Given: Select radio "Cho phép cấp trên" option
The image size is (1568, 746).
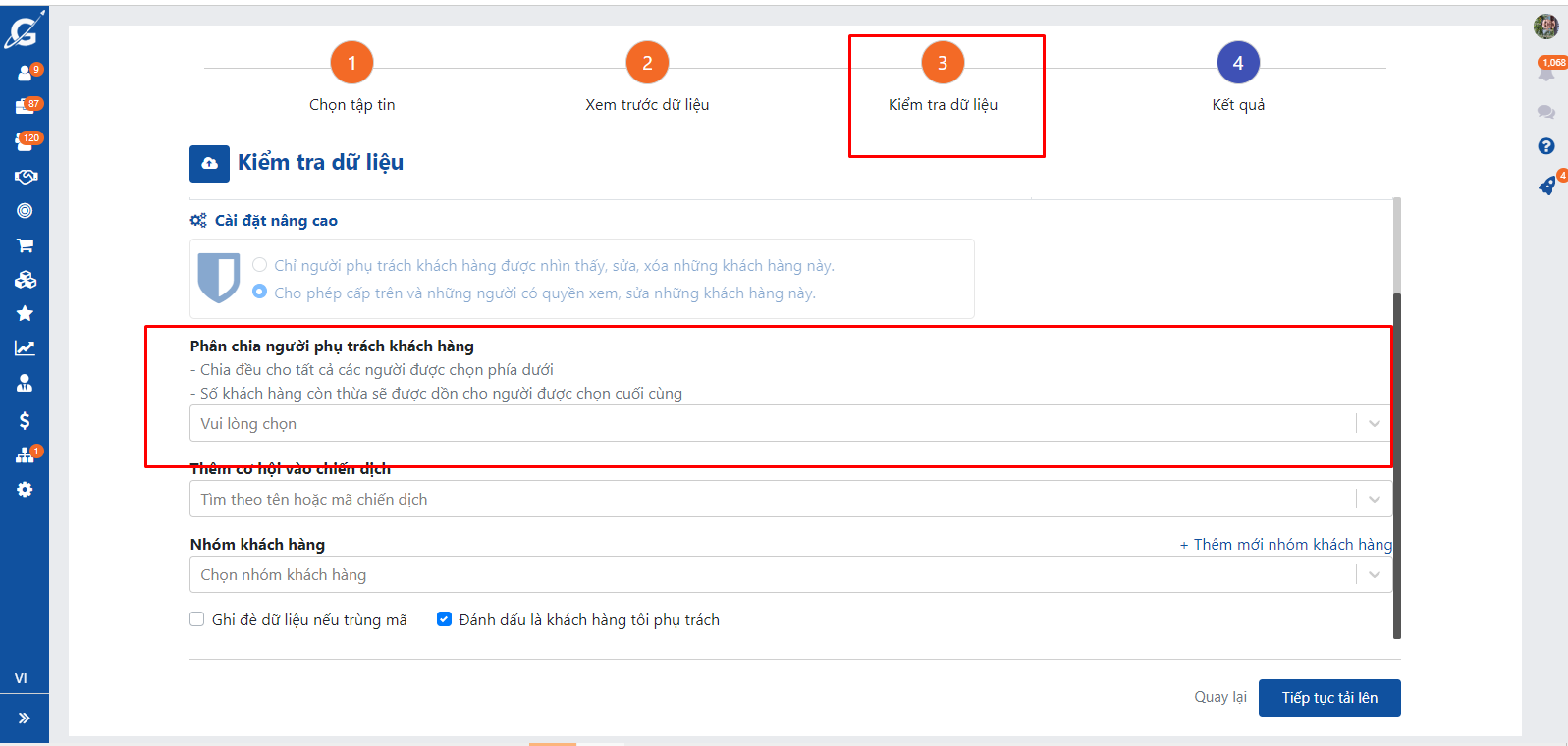Looking at the screenshot, I should (260, 292).
